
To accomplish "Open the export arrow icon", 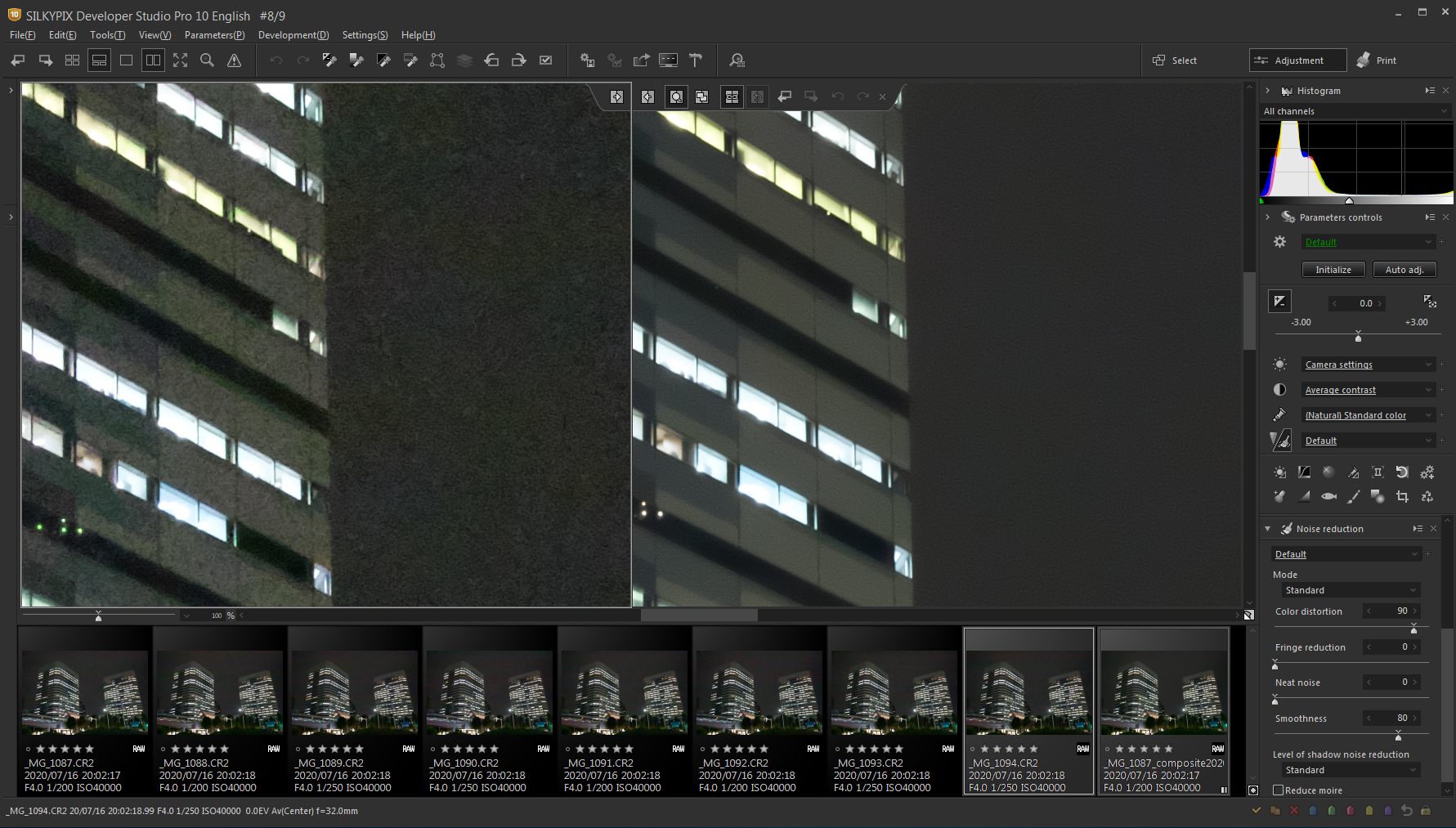I will pyautogui.click(x=641, y=60).
